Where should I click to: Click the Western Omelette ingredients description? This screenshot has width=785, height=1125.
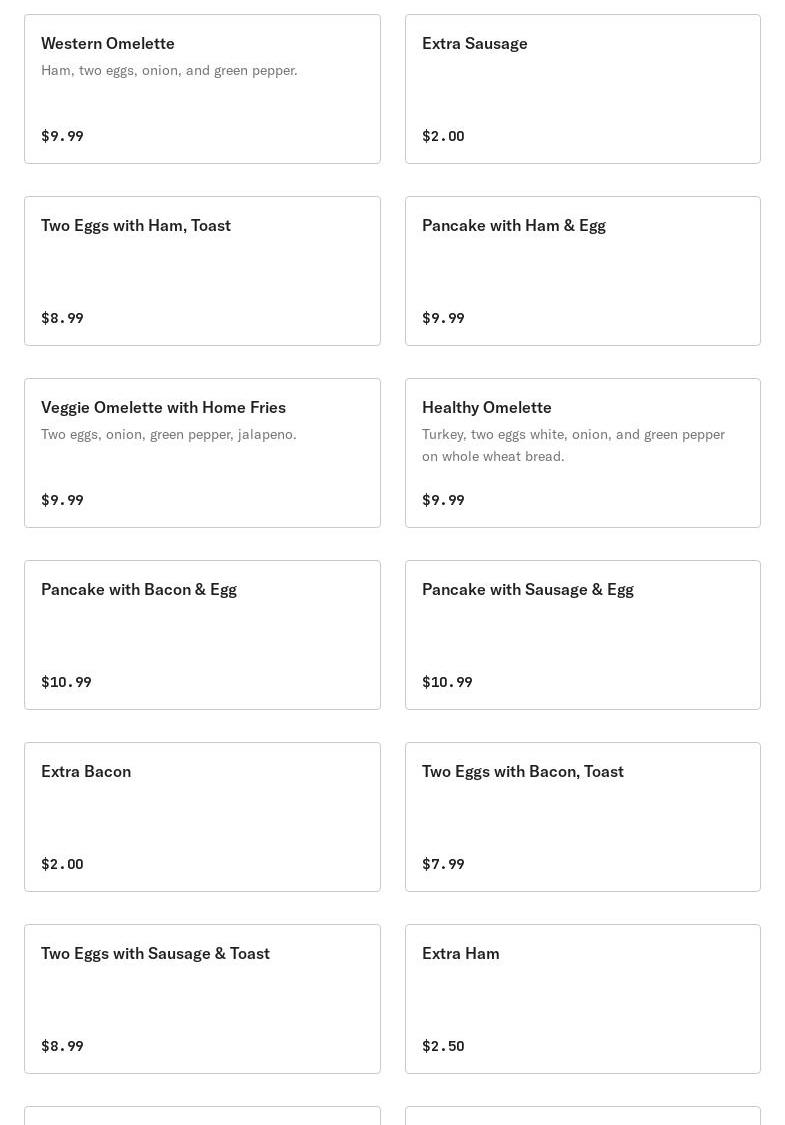click(169, 70)
